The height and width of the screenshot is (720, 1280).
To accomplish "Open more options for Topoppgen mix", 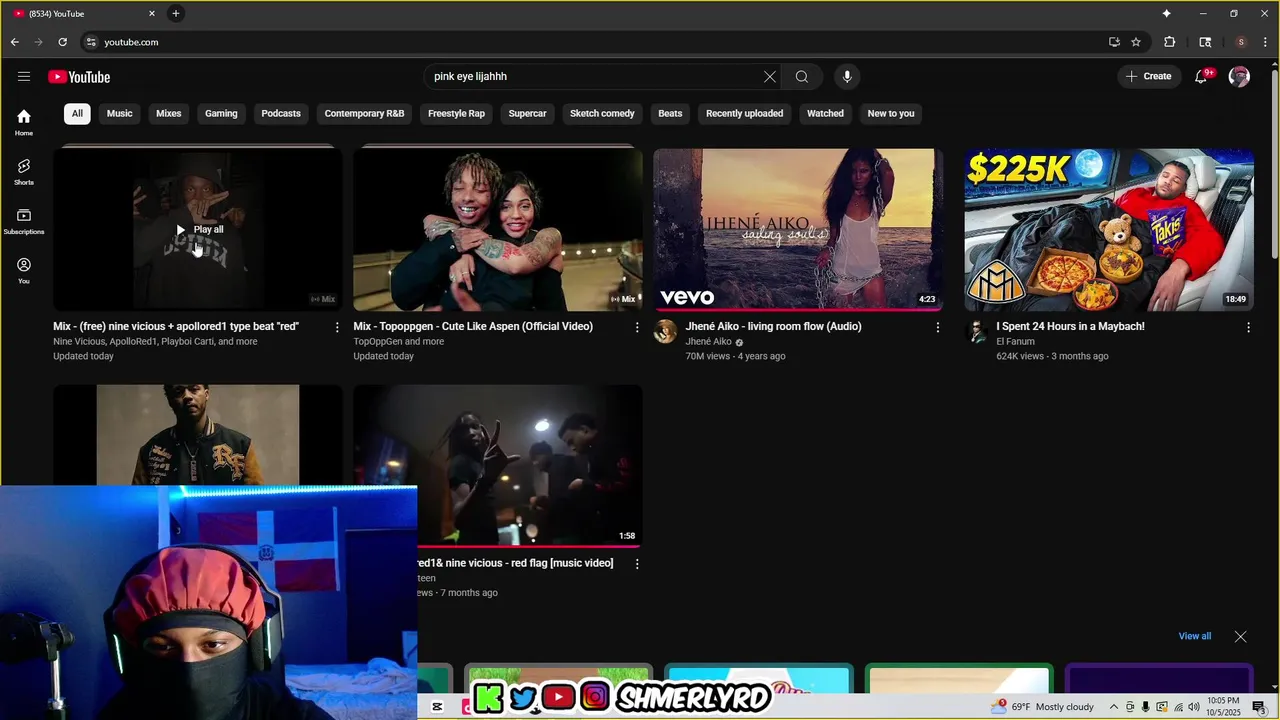I will [x=637, y=327].
